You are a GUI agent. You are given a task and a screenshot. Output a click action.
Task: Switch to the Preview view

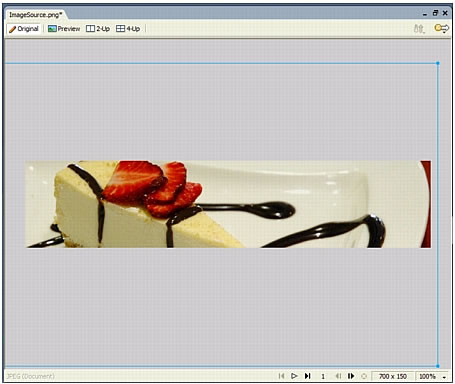[x=64, y=29]
